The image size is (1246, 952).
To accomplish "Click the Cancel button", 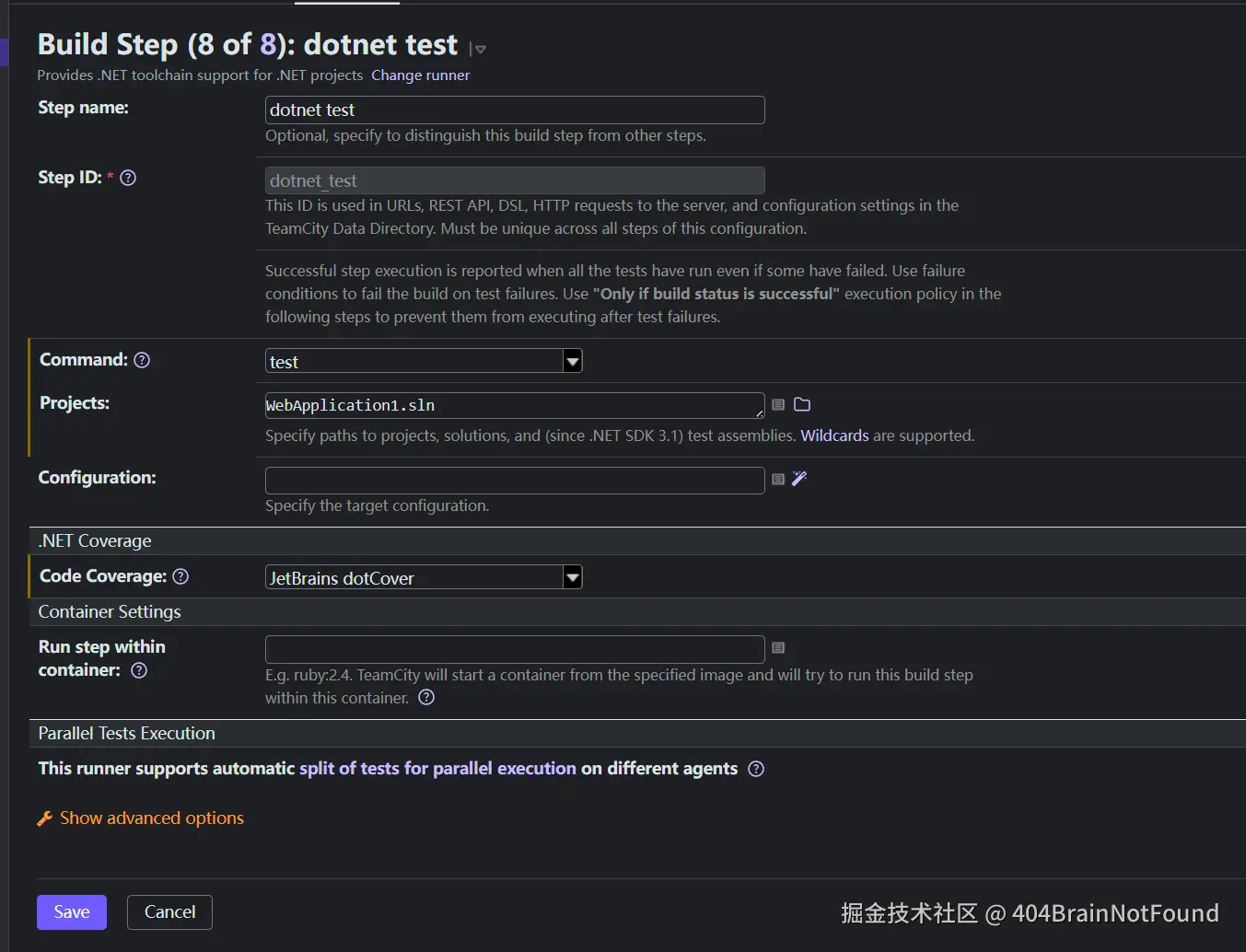I will [x=169, y=912].
